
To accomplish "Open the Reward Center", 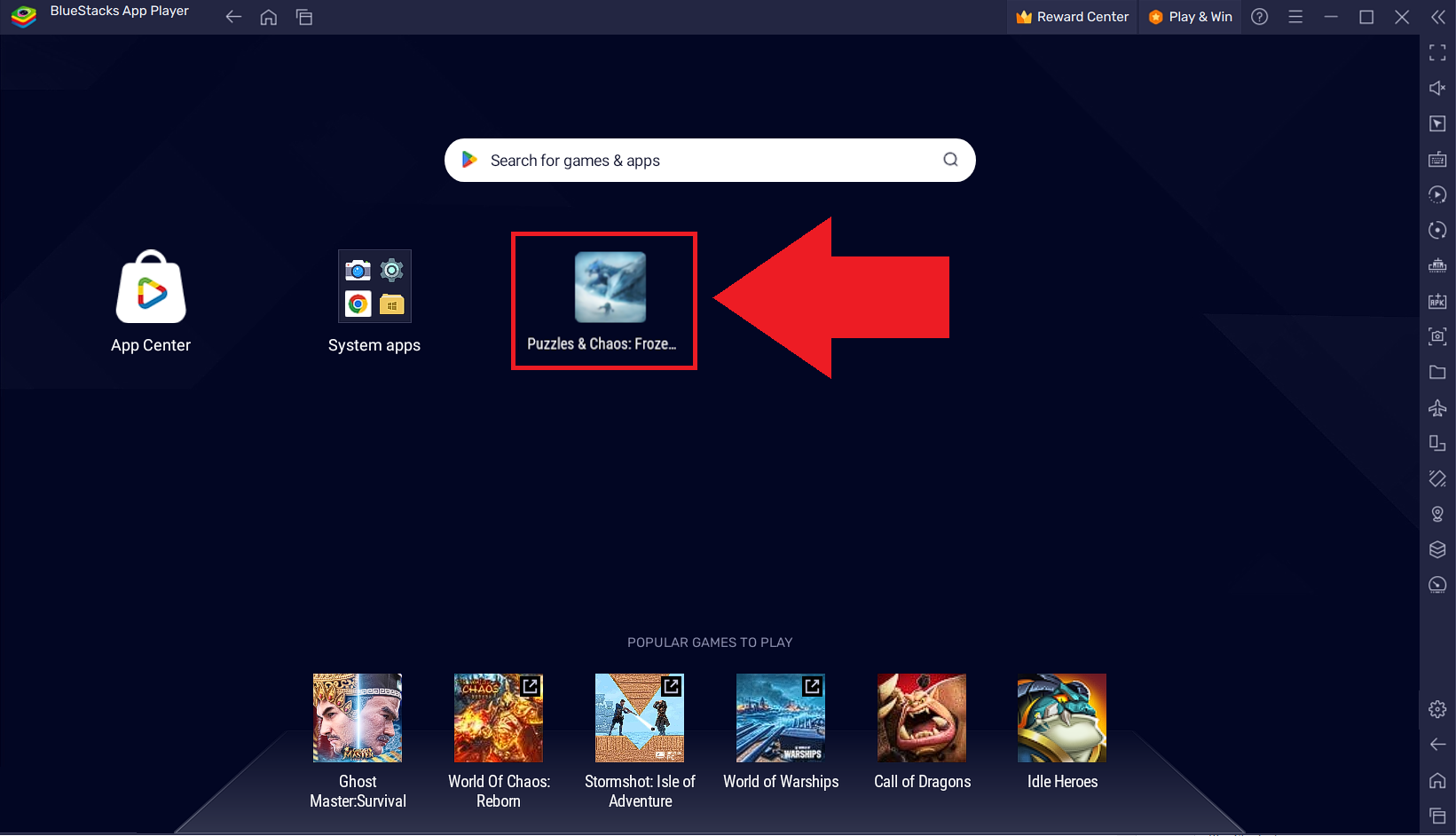I will click(1071, 16).
